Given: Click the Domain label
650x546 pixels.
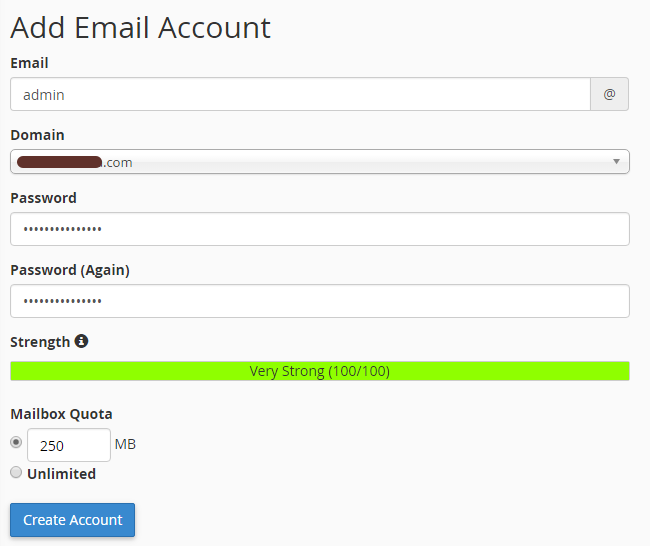Looking at the screenshot, I should click(x=37, y=135).
